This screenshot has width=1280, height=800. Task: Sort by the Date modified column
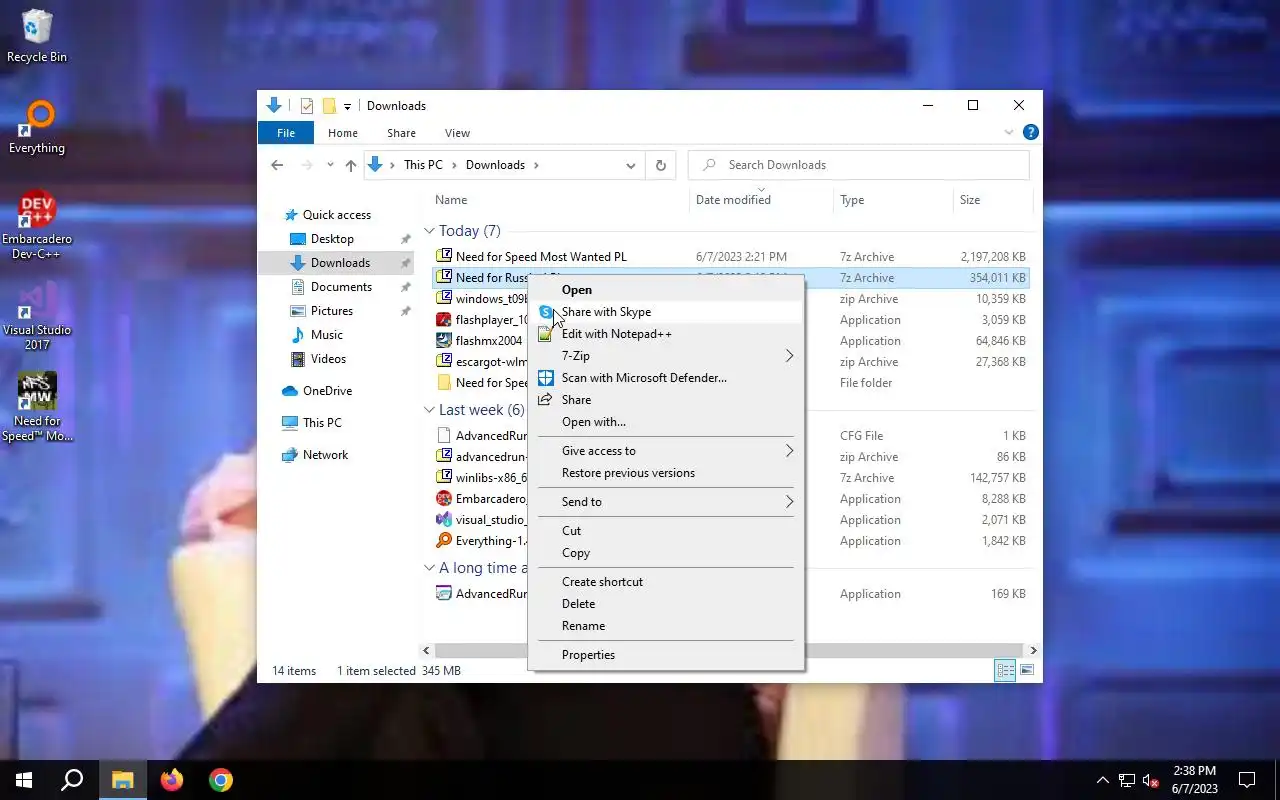[x=761, y=200]
